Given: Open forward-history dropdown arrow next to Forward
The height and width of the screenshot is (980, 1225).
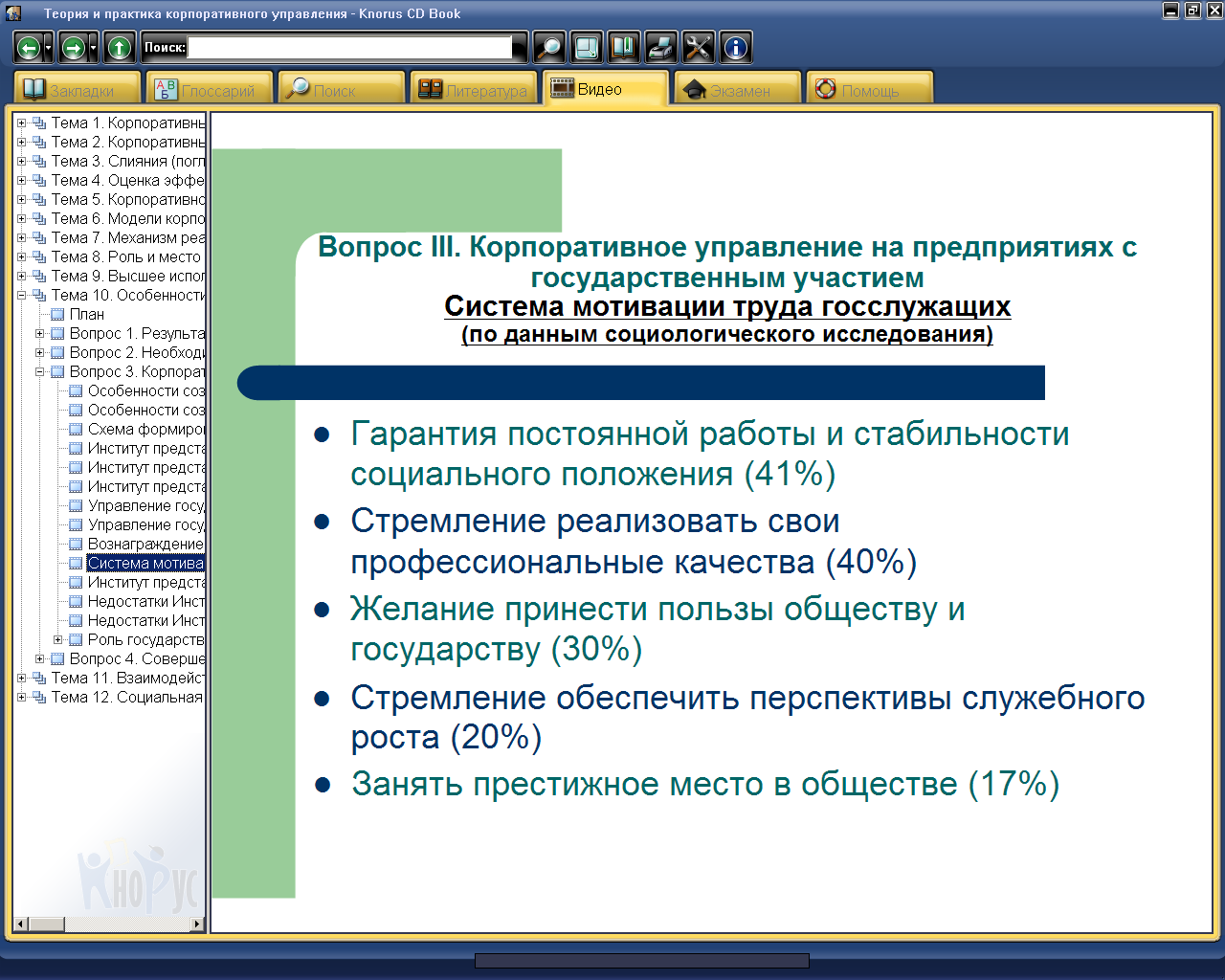Looking at the screenshot, I should coord(93,47).
